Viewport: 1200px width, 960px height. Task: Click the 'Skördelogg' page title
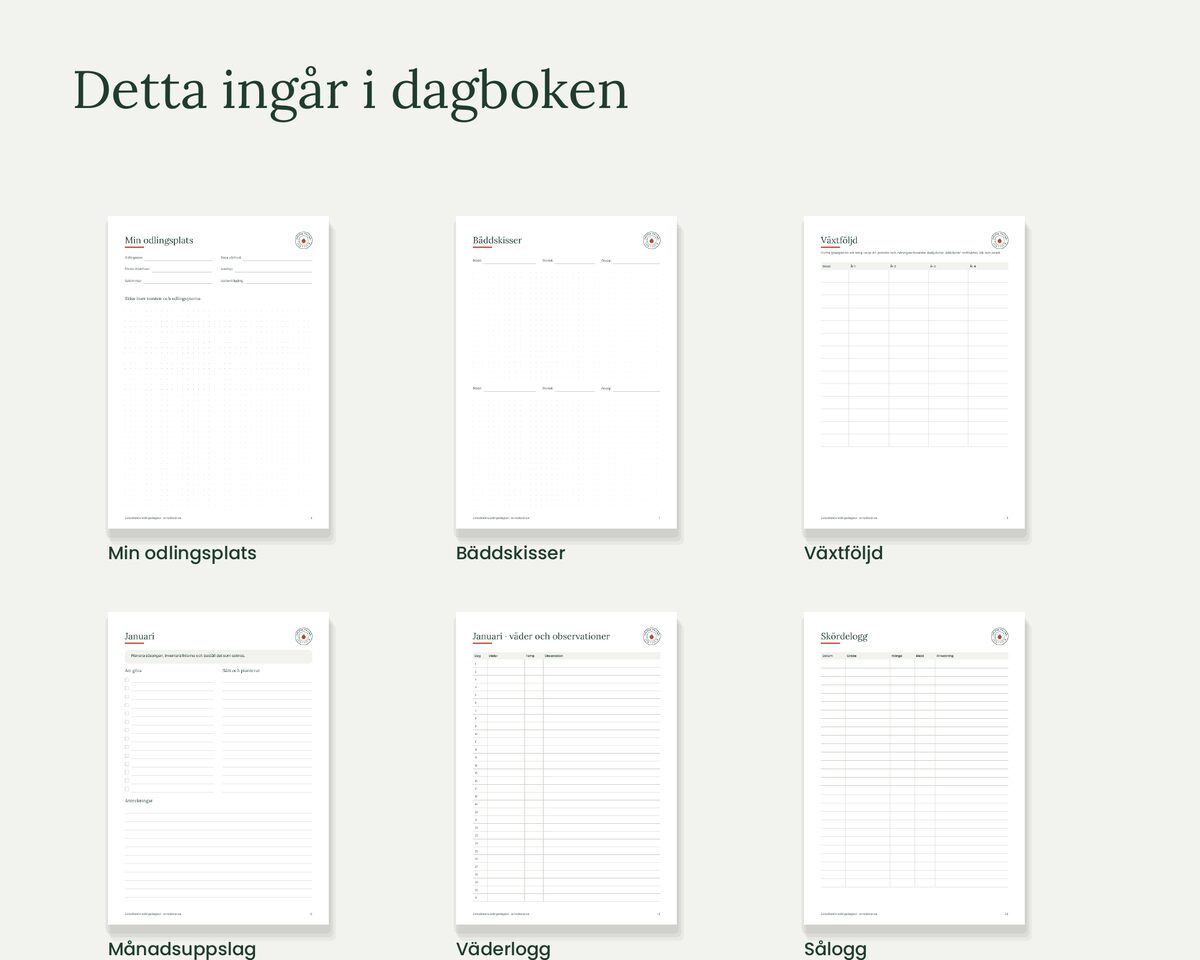point(844,636)
